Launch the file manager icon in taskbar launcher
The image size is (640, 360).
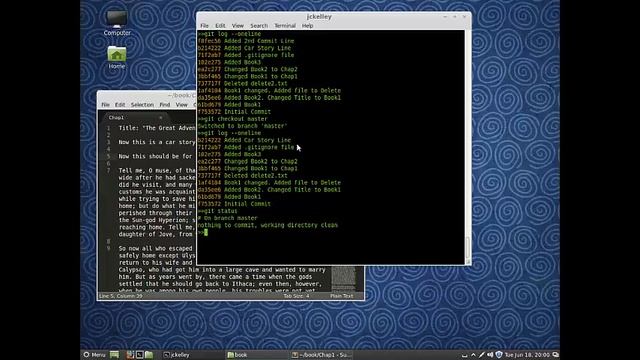(x=149, y=355)
